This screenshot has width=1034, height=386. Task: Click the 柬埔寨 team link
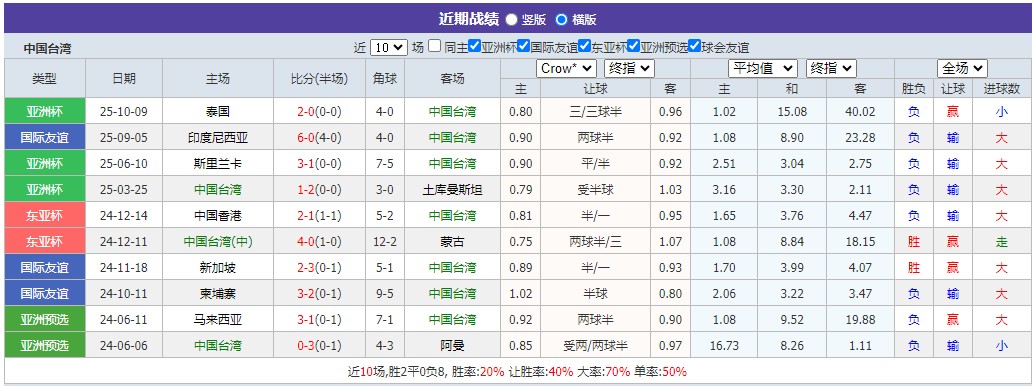click(218, 294)
